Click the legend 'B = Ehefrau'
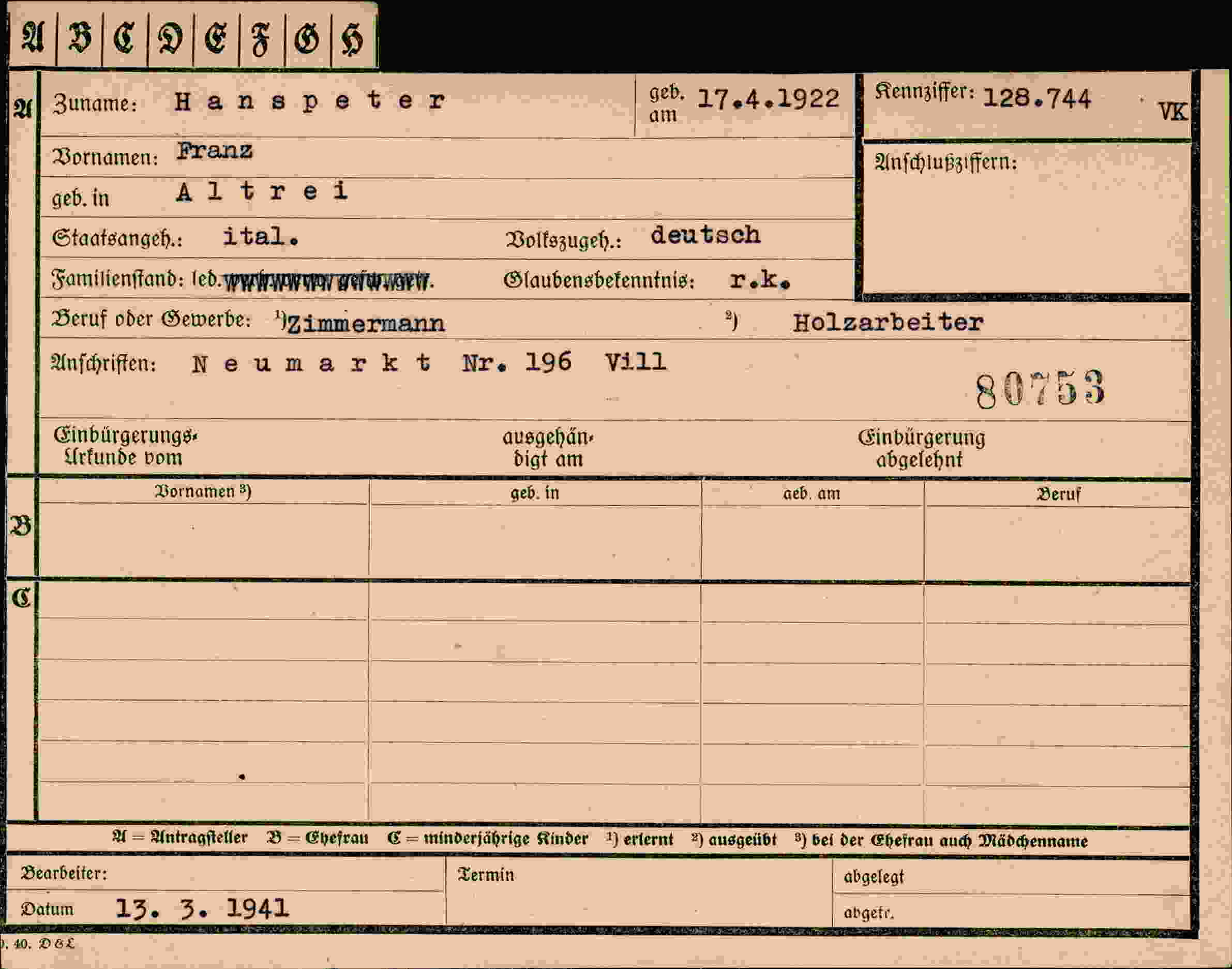Screen dimensions: 1232x969 tap(318, 838)
